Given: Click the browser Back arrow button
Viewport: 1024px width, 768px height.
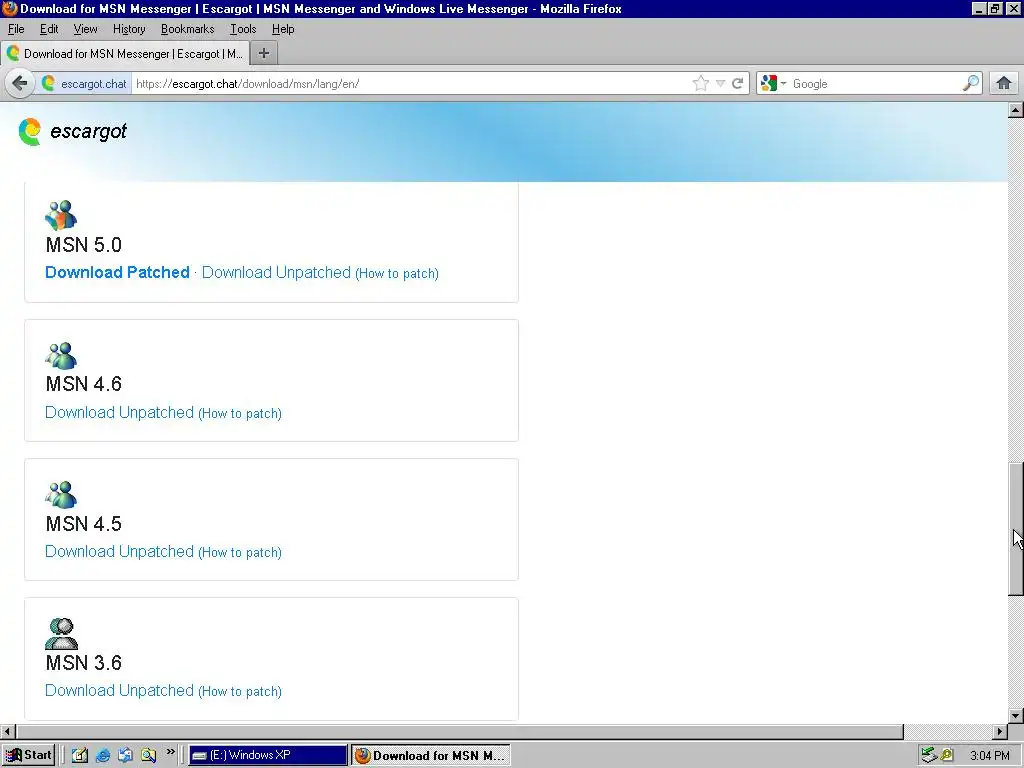Looking at the screenshot, I should point(20,84).
